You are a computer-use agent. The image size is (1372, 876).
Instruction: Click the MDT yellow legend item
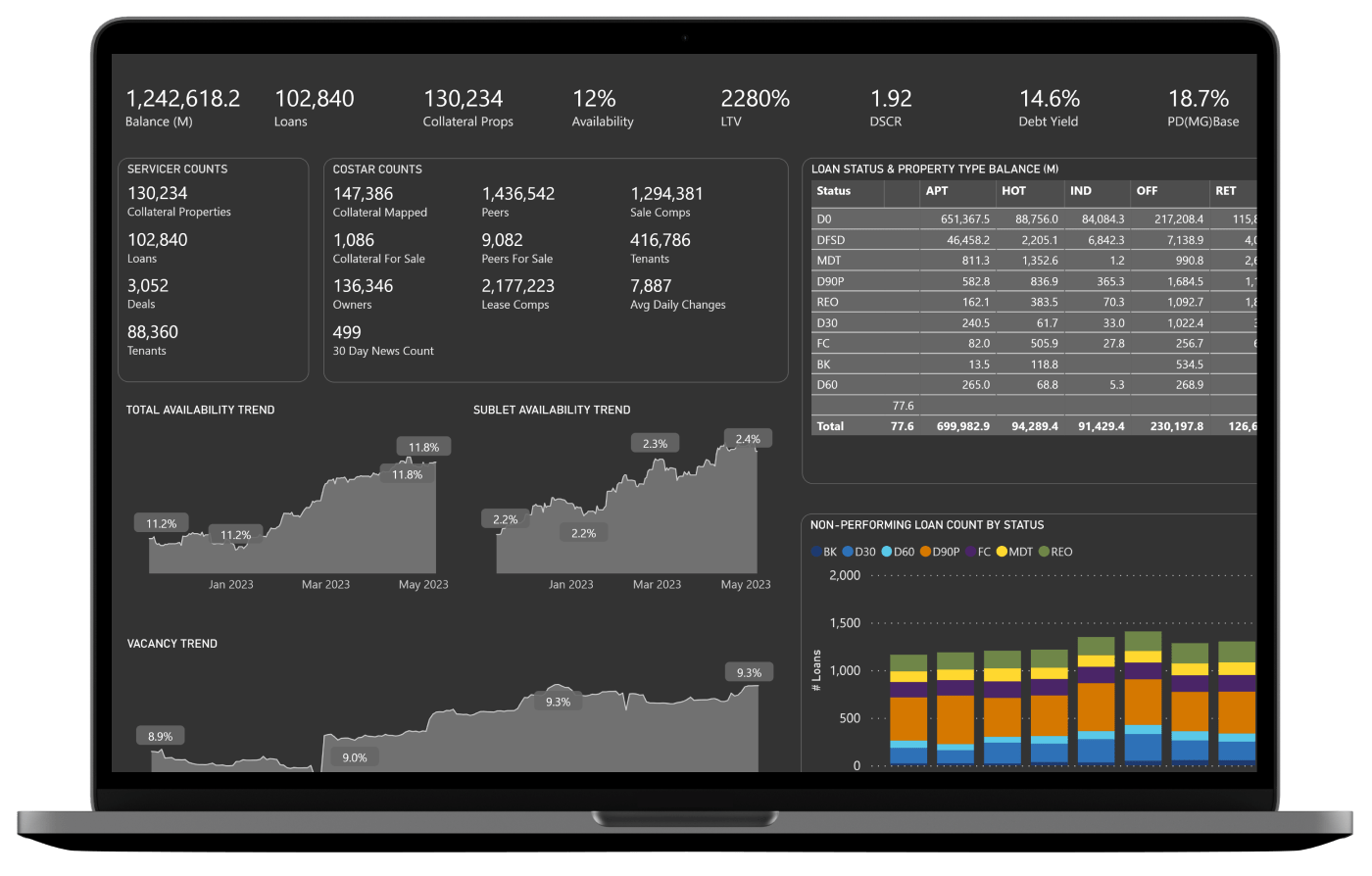(1002, 552)
